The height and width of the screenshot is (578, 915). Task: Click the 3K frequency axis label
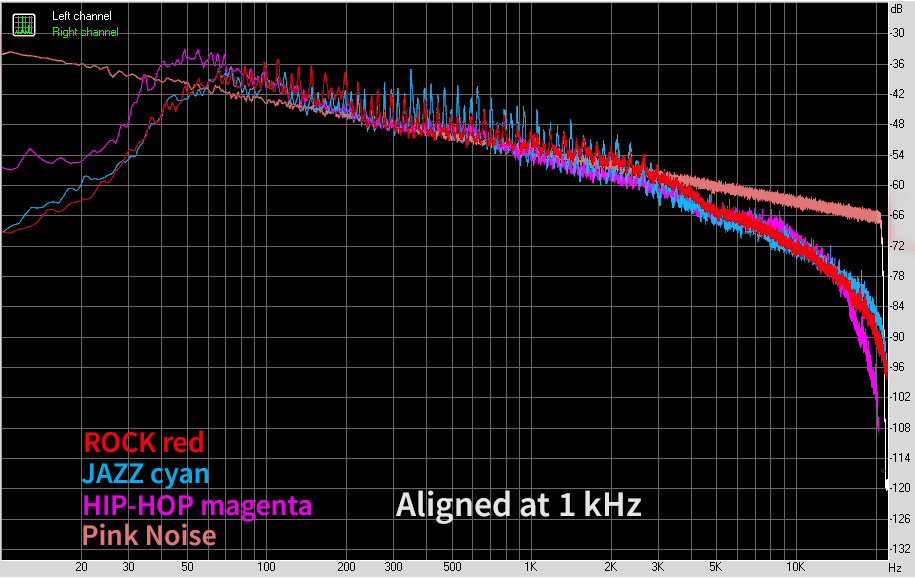tap(658, 566)
